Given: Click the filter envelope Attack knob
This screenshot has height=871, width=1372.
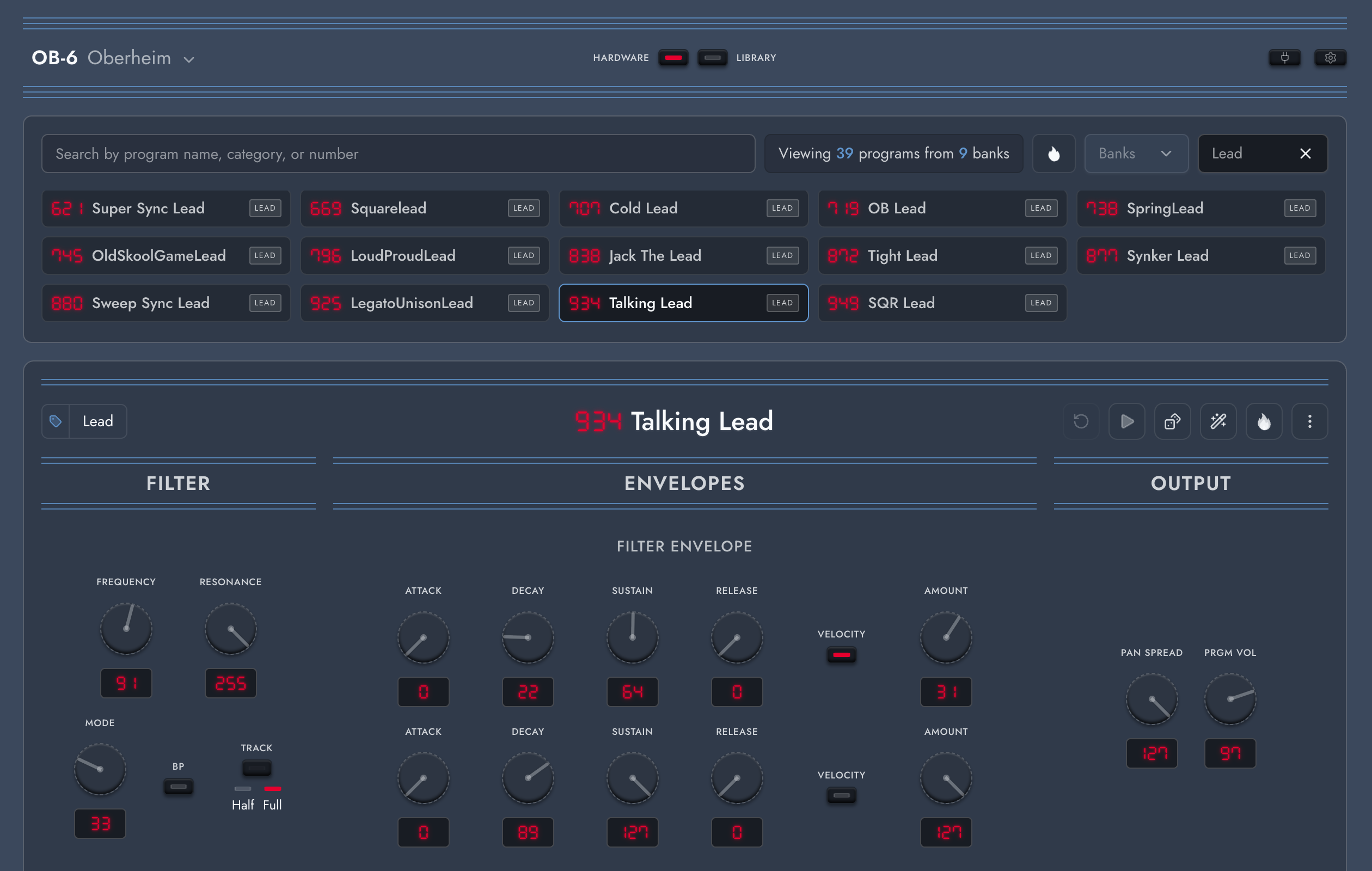Looking at the screenshot, I should [423, 637].
